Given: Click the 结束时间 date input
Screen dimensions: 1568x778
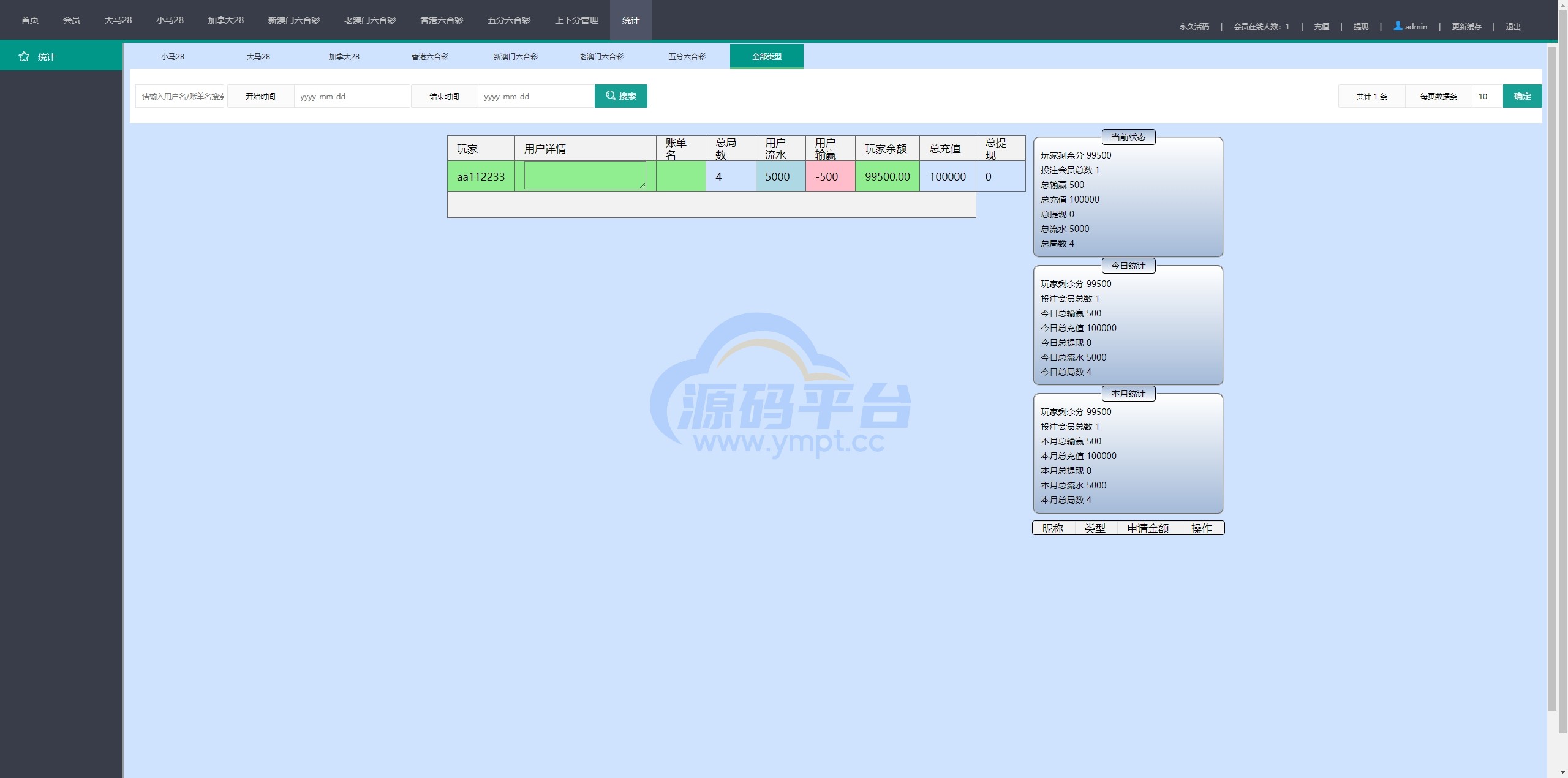Looking at the screenshot, I should point(535,96).
